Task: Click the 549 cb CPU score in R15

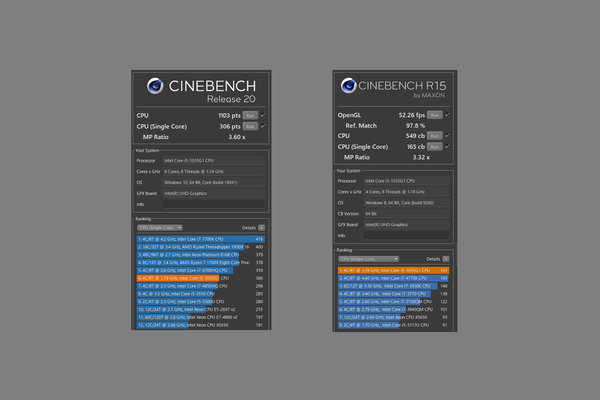Action: [x=415, y=136]
